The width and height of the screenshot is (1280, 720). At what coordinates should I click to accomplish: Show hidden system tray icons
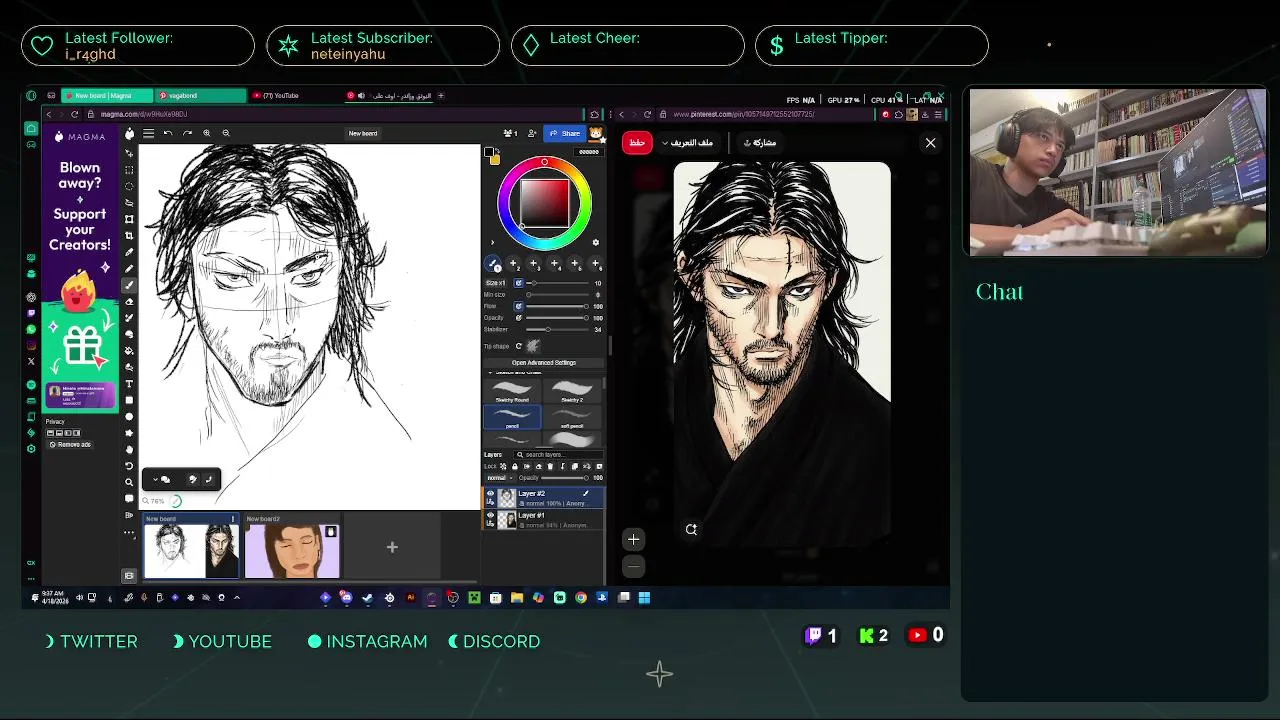(x=236, y=597)
